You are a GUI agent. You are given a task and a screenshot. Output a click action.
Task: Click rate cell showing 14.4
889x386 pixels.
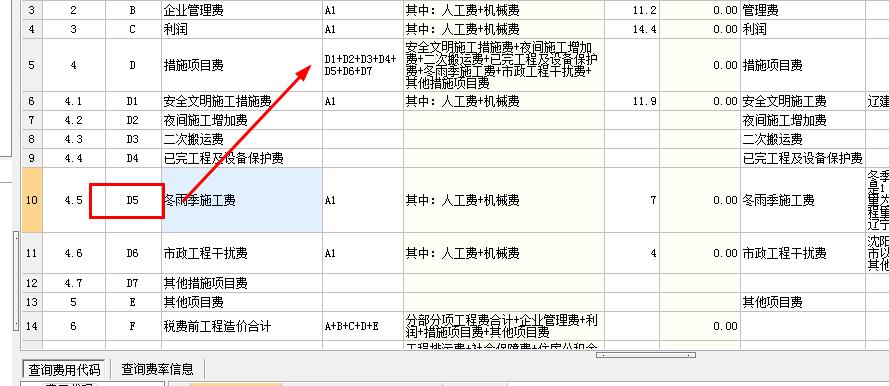[632, 29]
